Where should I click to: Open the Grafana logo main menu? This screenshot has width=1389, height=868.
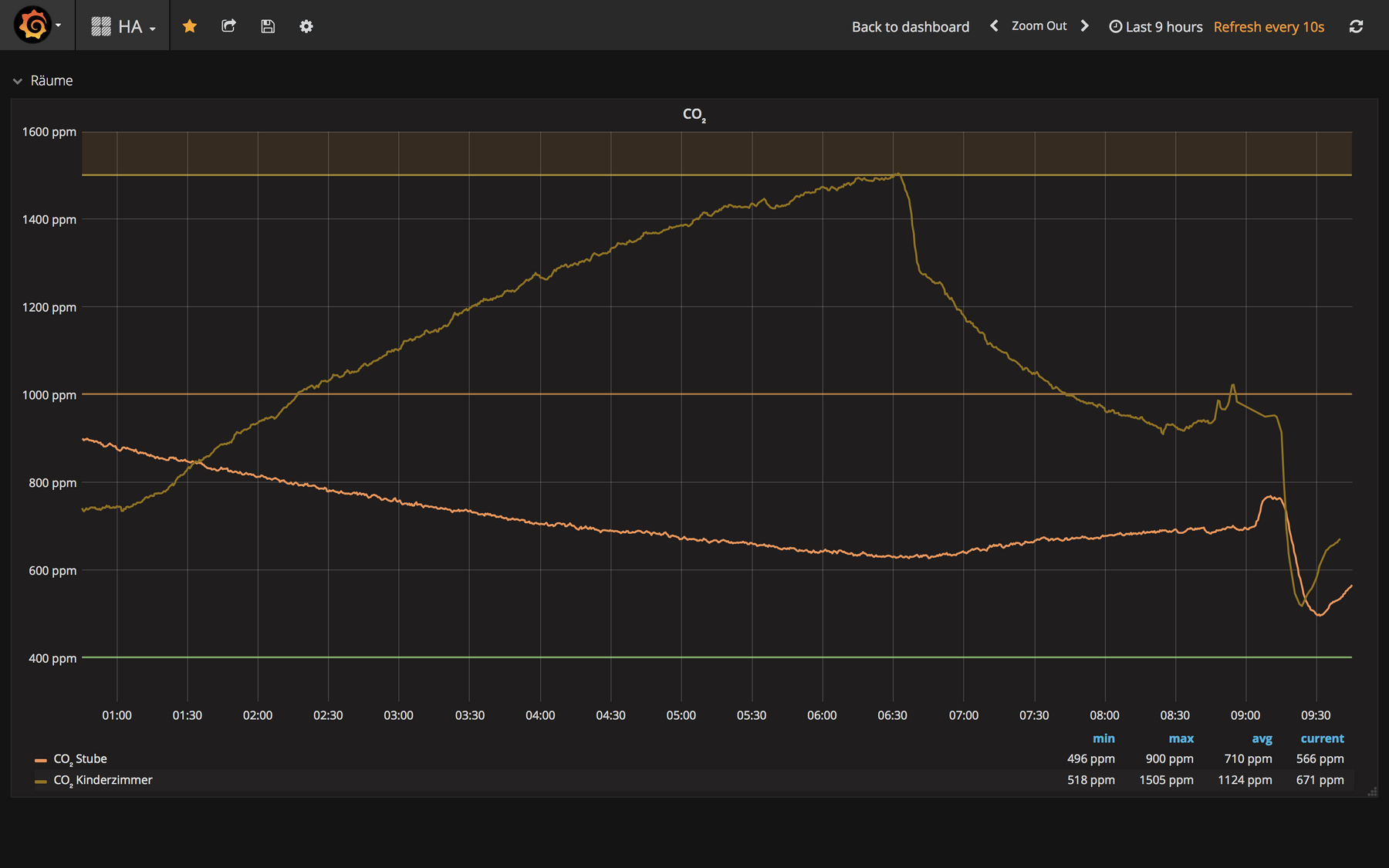click(33, 25)
